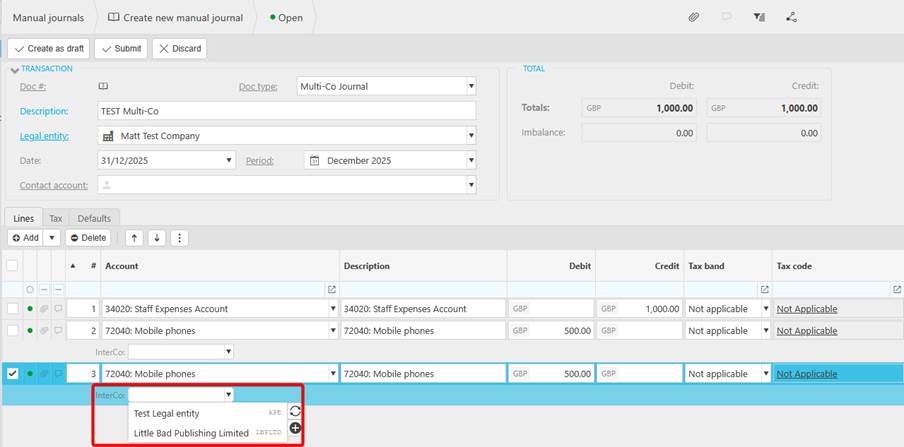The image size is (904, 447).
Task: Click the paperclip attachments icon in header
Action: coord(694,17)
